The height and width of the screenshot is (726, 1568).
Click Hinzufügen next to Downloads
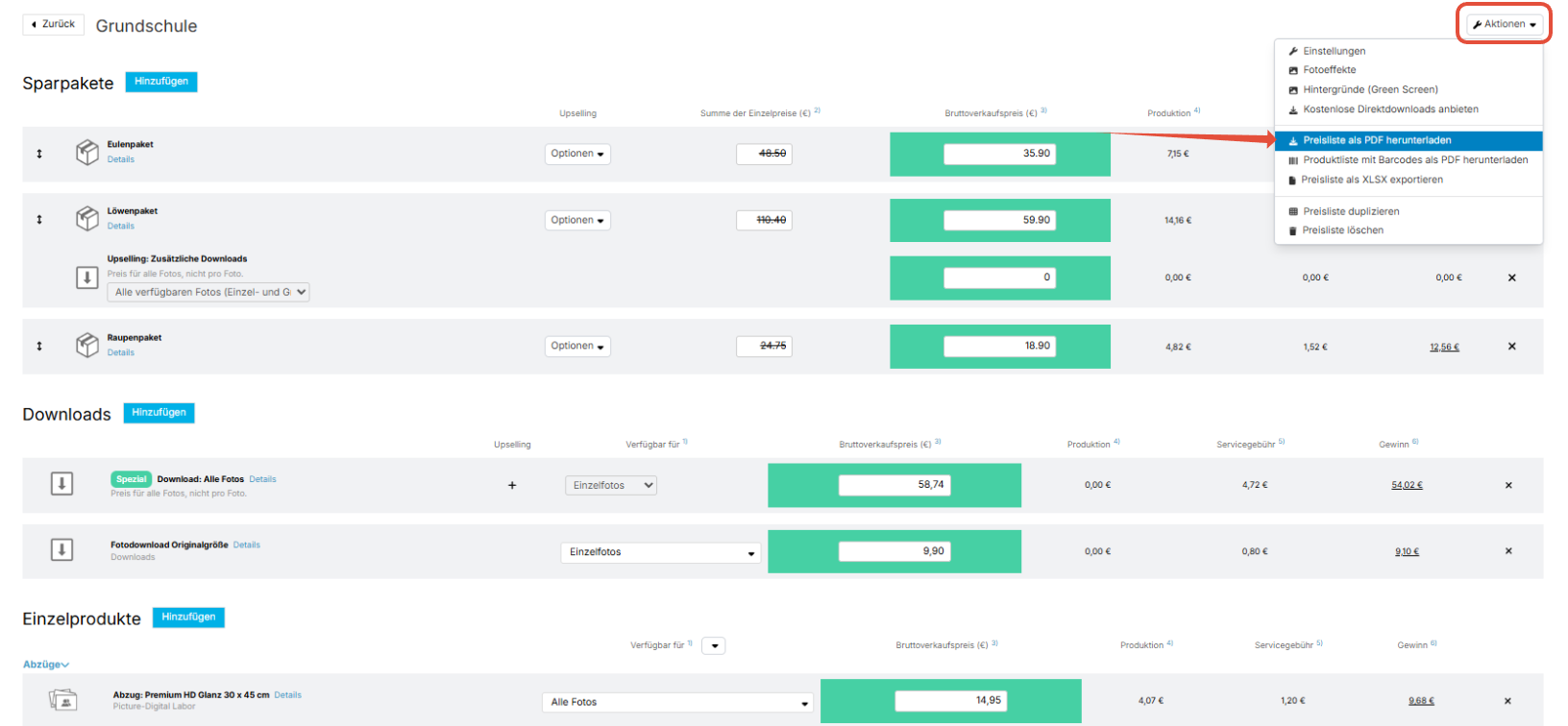point(159,413)
